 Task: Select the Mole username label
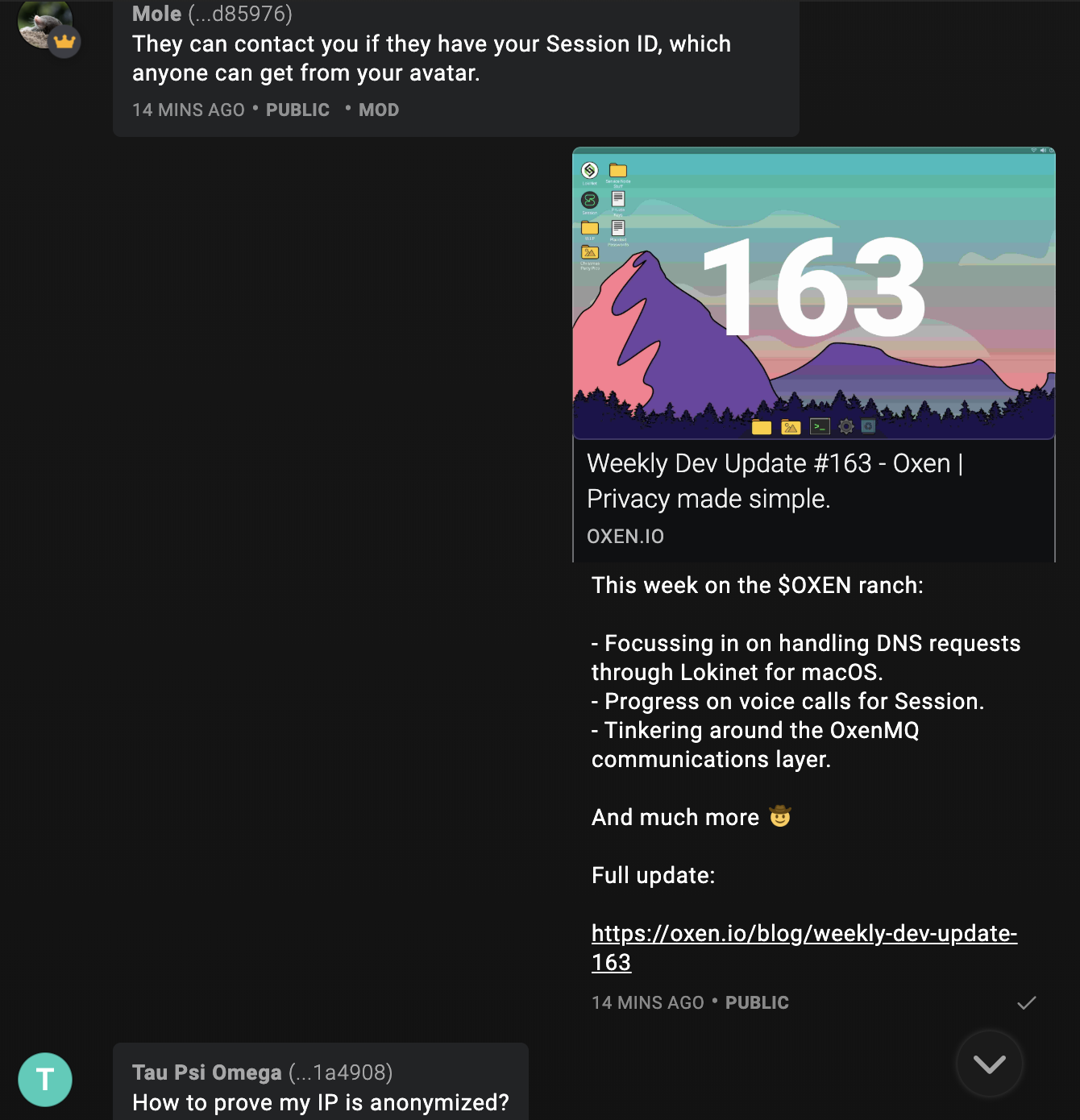(x=156, y=14)
